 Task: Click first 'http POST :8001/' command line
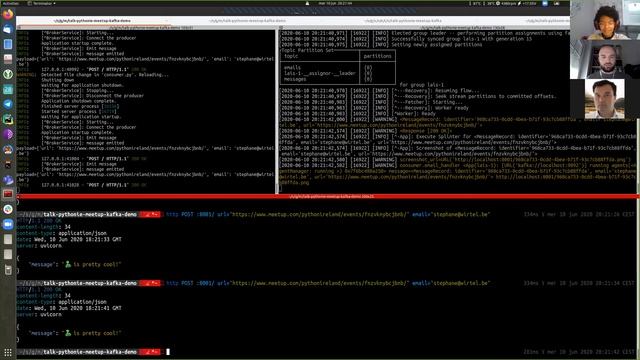coord(328,214)
